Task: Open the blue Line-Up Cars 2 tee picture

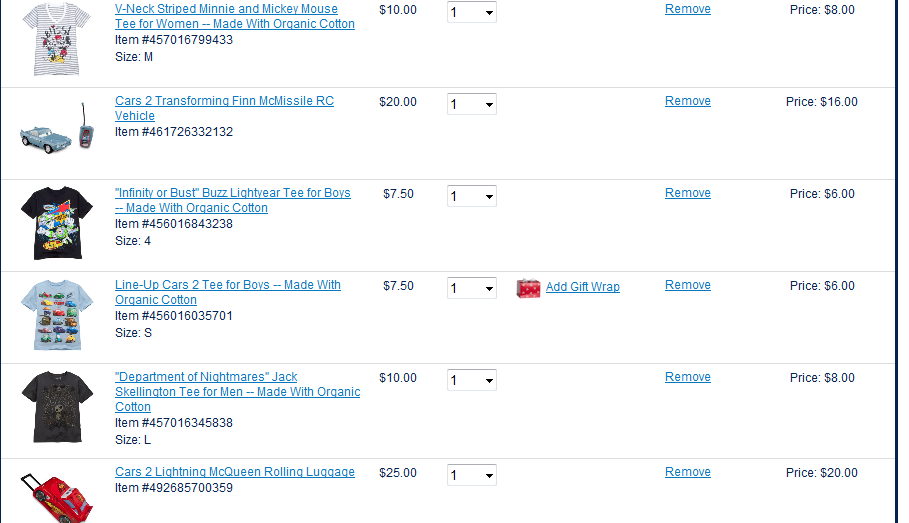Action: click(57, 314)
